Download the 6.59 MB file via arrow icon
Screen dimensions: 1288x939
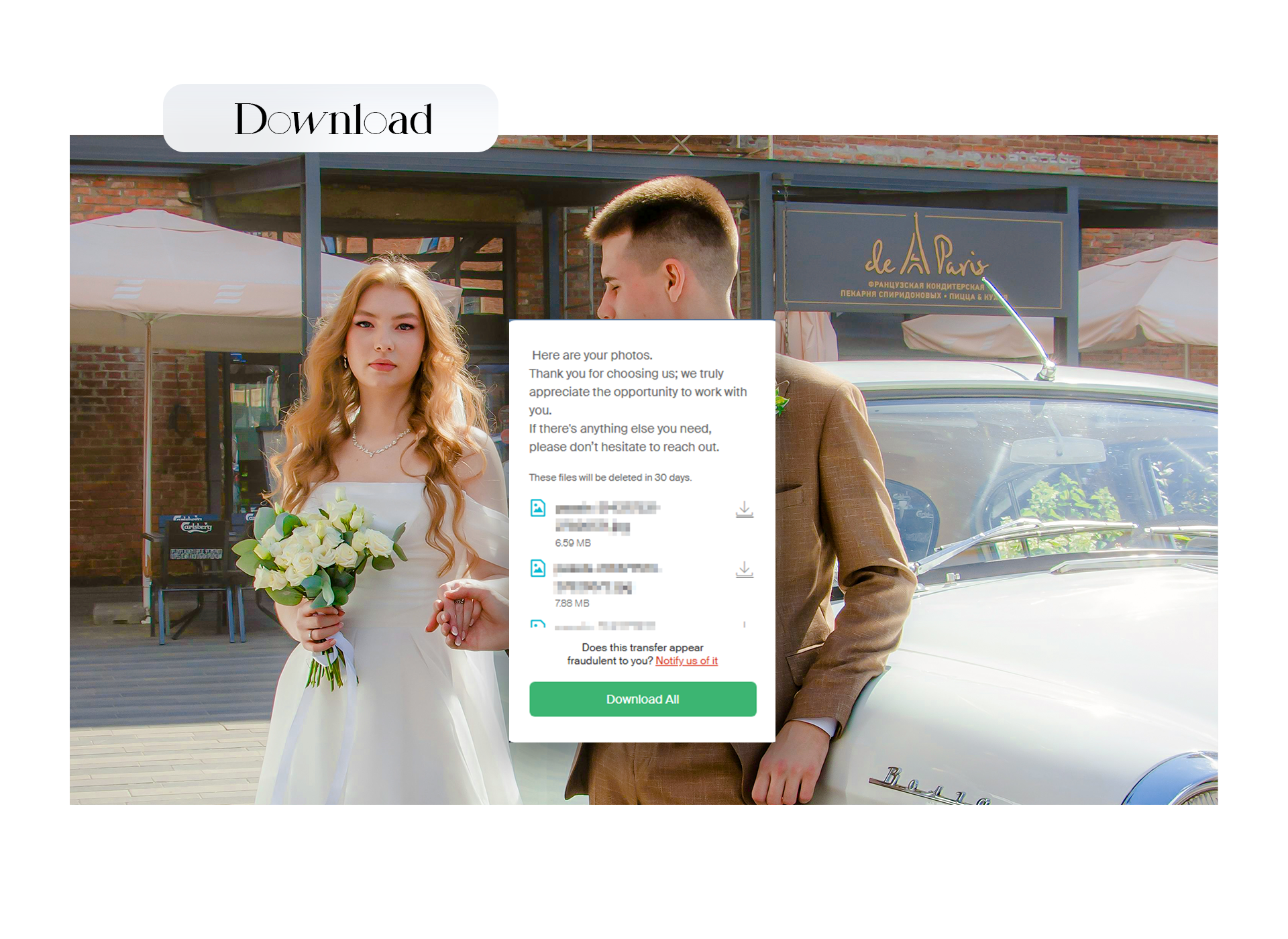click(x=744, y=510)
